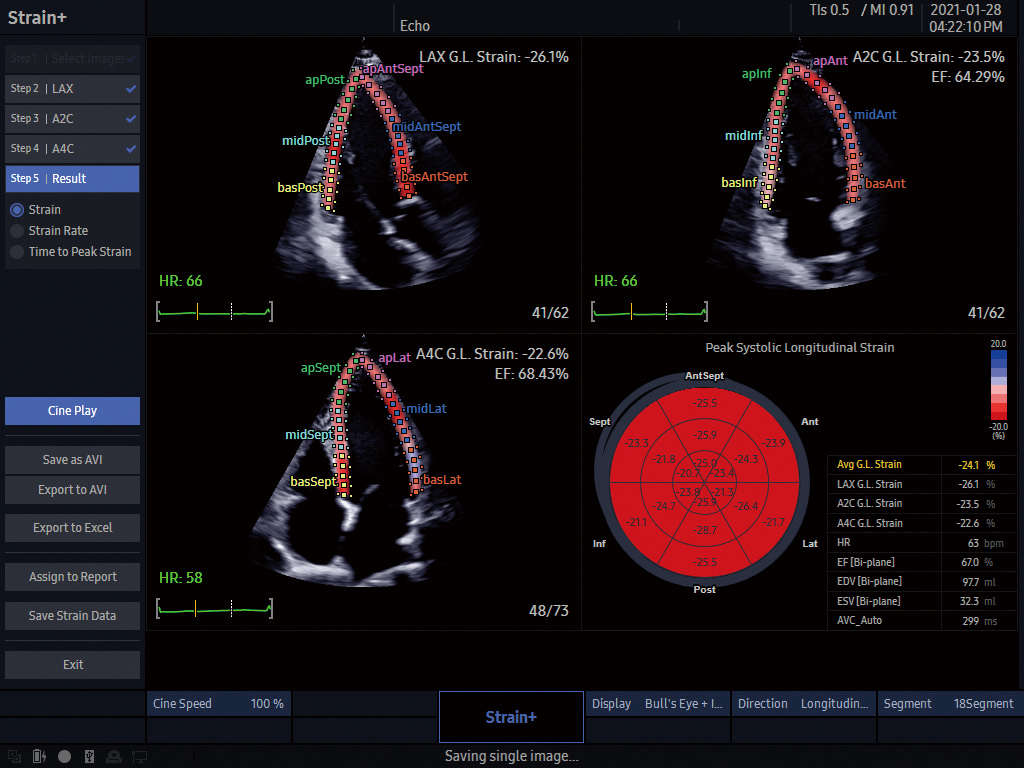Click the battery charging status icon
The height and width of the screenshot is (768, 1024).
point(39,756)
